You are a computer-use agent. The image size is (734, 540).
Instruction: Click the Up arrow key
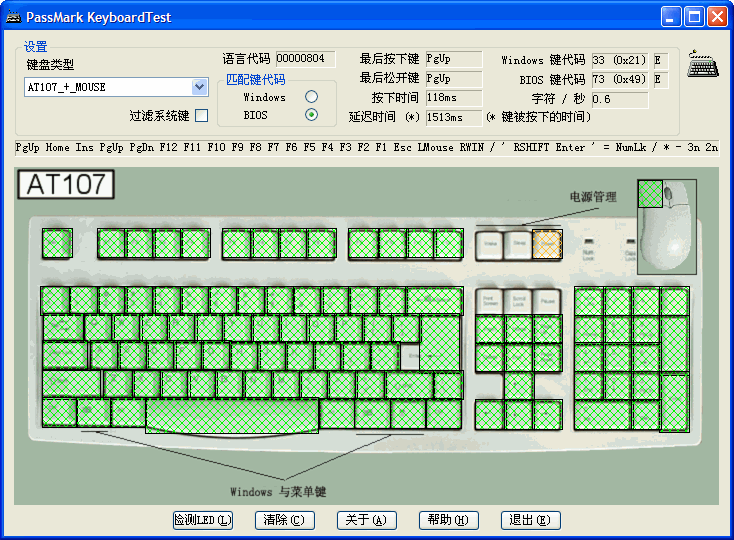tap(519, 386)
